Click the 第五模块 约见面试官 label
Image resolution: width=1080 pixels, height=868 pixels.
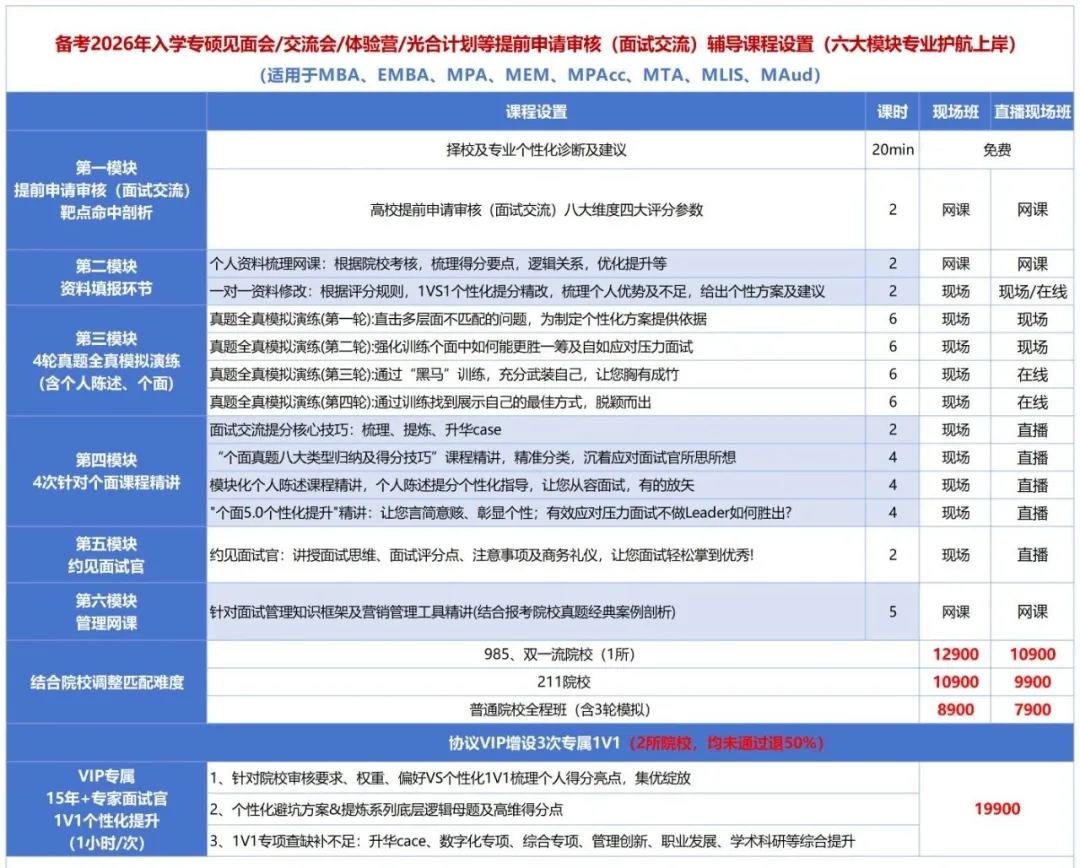pos(105,554)
